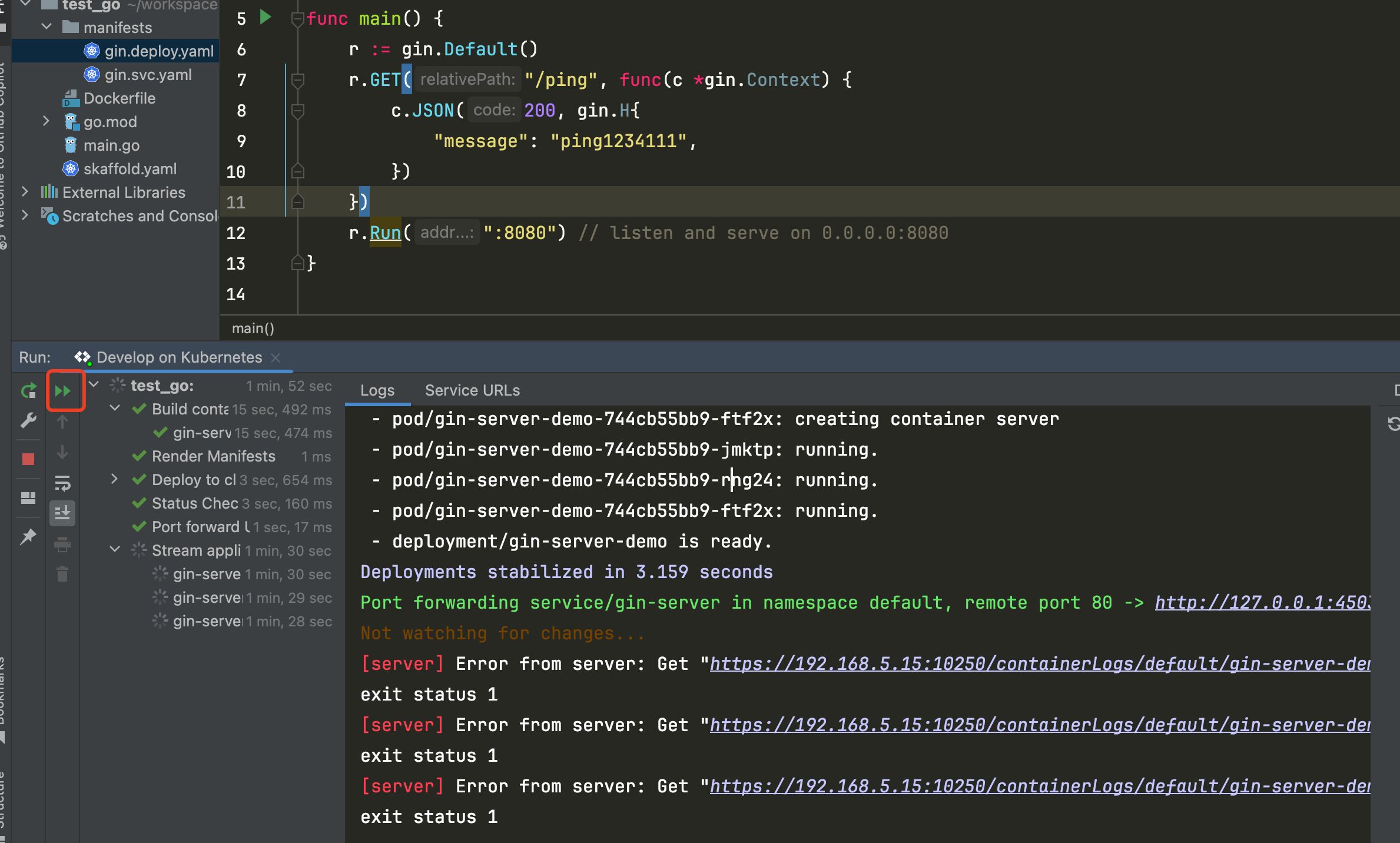Click the green fast-forward resume icon
The image size is (1400, 843).
pyautogui.click(x=63, y=391)
